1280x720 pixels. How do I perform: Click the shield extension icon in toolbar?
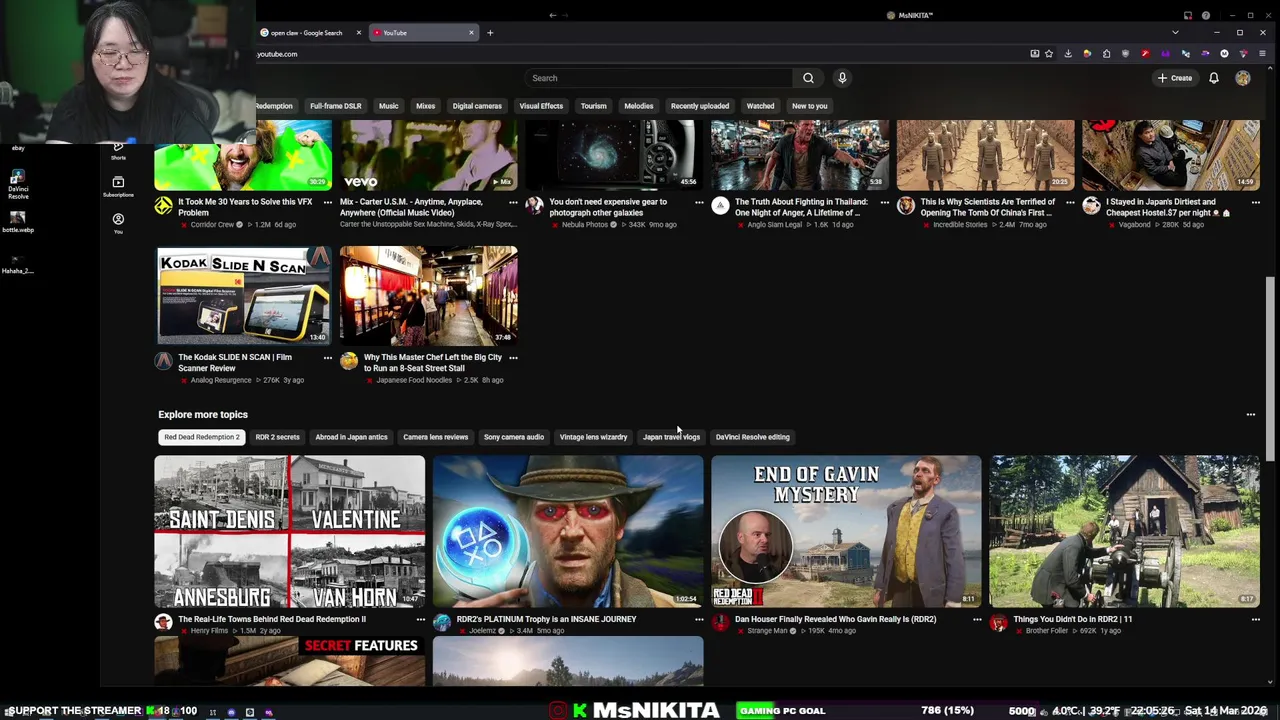(1125, 54)
